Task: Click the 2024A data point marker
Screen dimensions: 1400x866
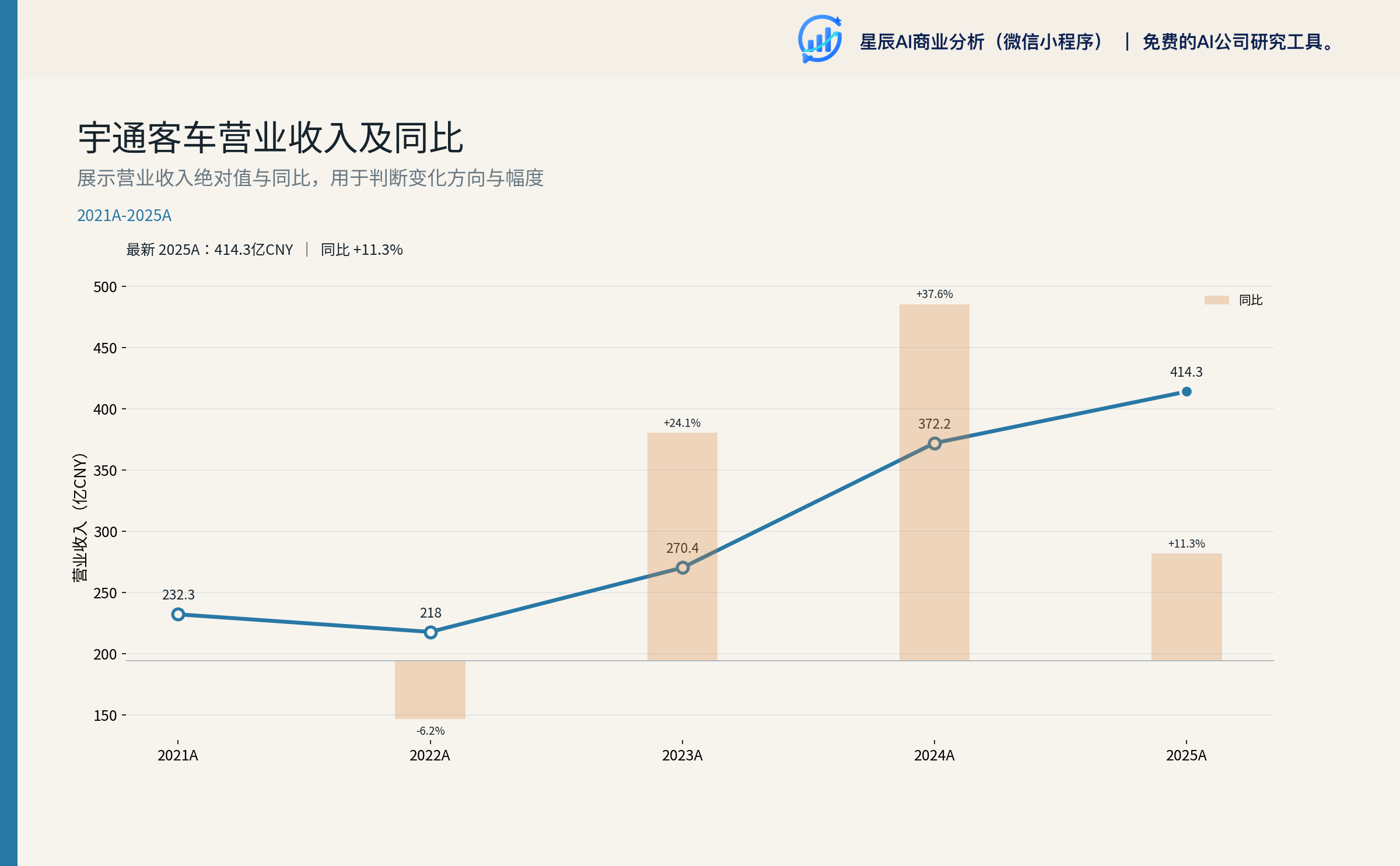Action: 935,444
